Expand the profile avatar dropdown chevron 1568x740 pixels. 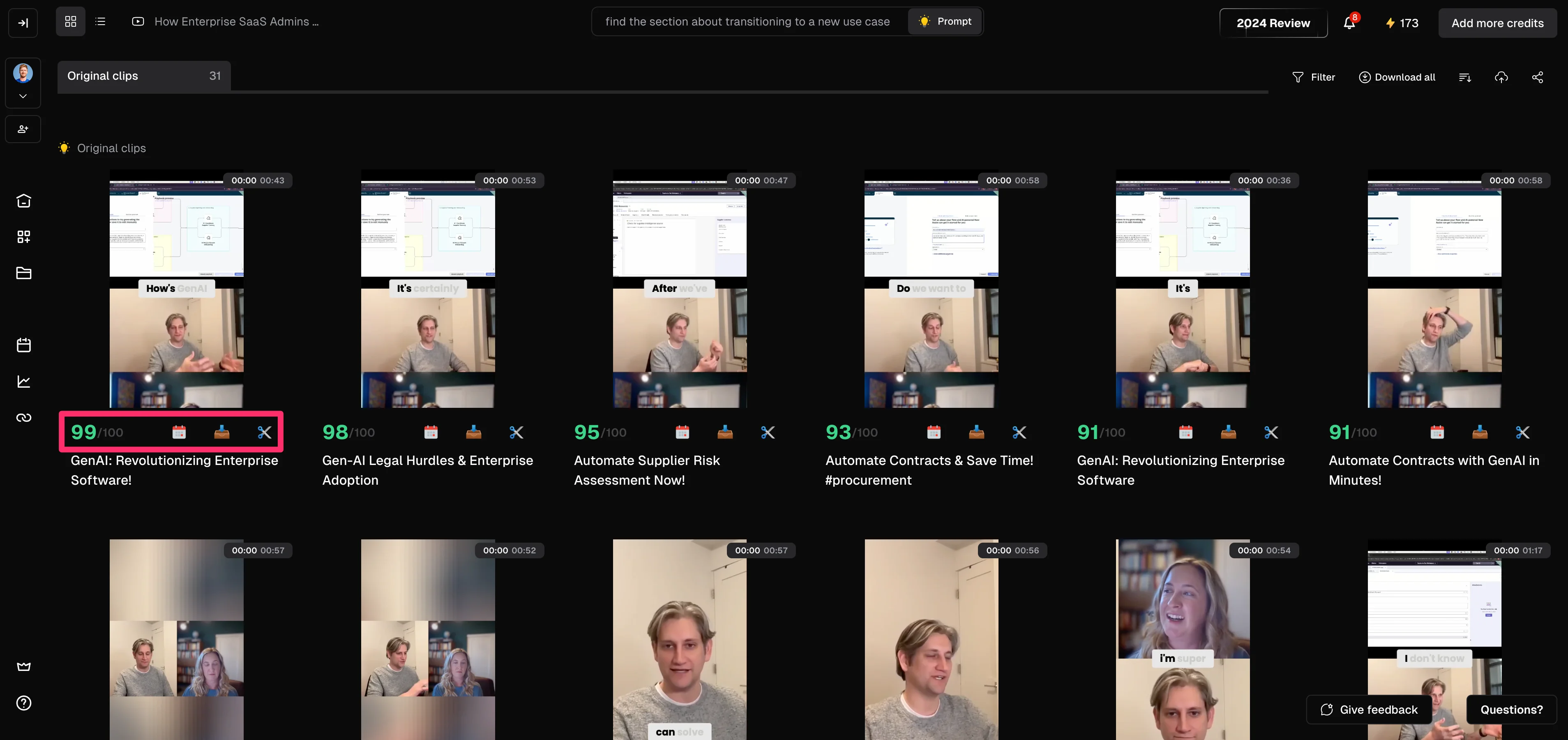pyautogui.click(x=23, y=96)
